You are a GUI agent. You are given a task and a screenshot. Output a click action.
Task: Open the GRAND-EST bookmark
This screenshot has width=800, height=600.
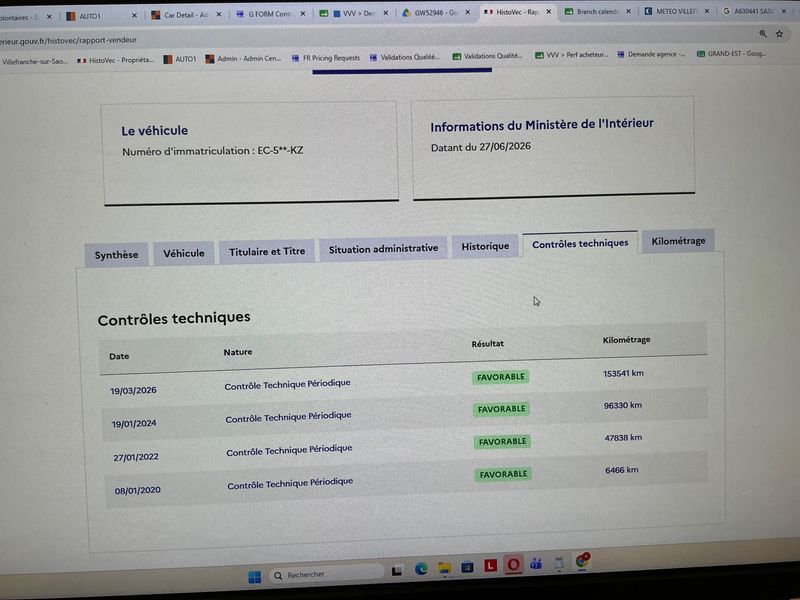click(x=732, y=54)
